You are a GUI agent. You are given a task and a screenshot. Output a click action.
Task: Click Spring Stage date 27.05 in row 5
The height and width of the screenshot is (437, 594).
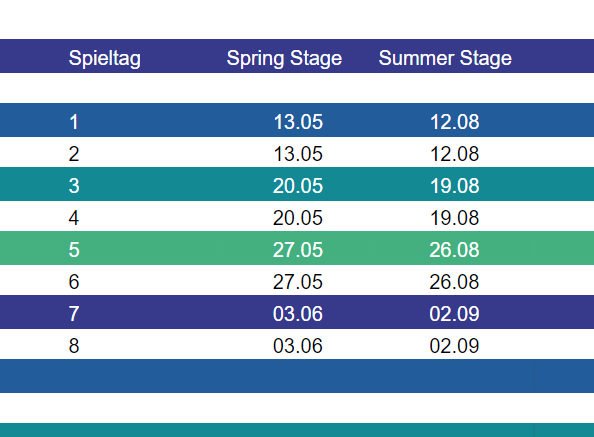(298, 250)
